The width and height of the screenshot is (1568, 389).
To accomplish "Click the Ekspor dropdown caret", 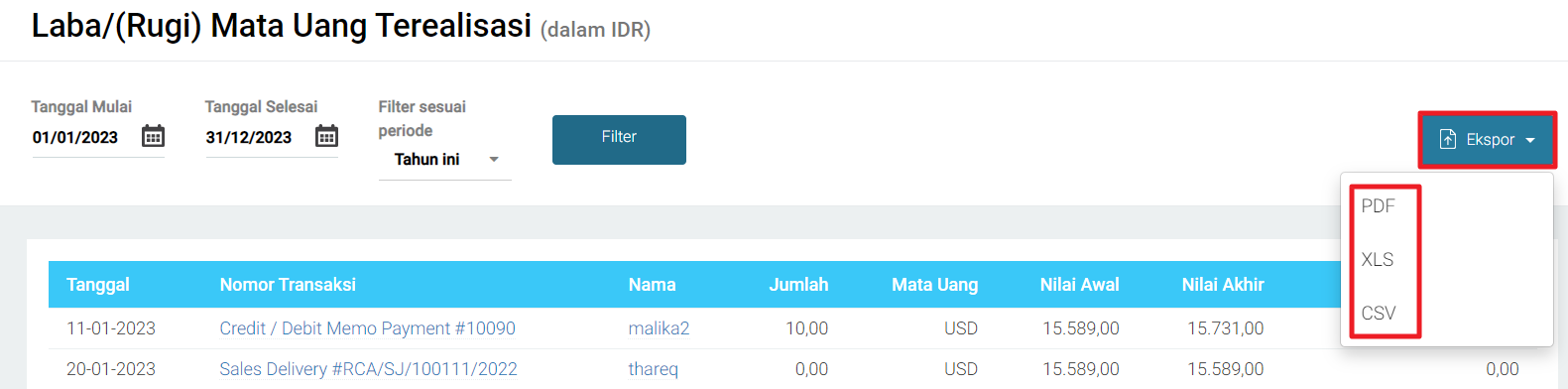I will point(1530,141).
